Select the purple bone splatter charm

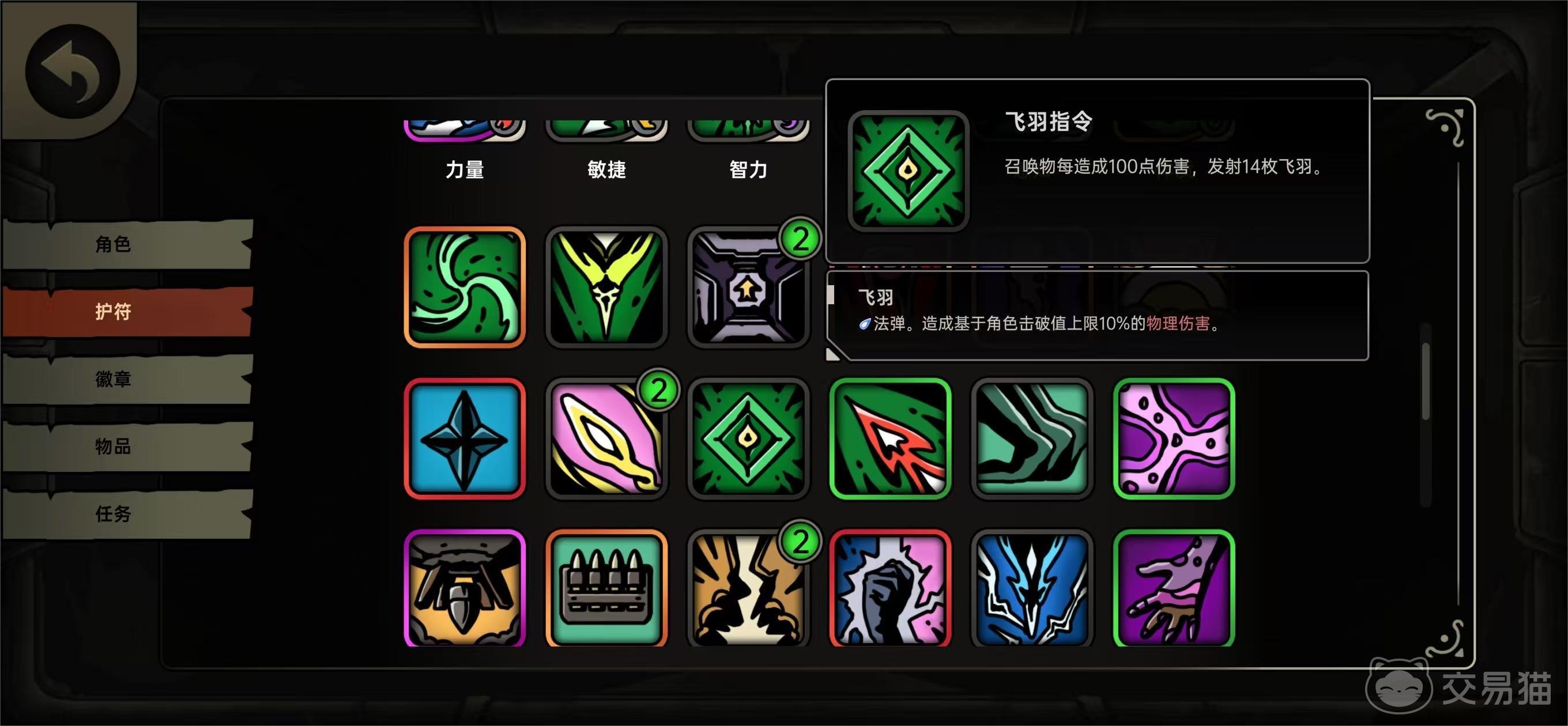[1174, 438]
